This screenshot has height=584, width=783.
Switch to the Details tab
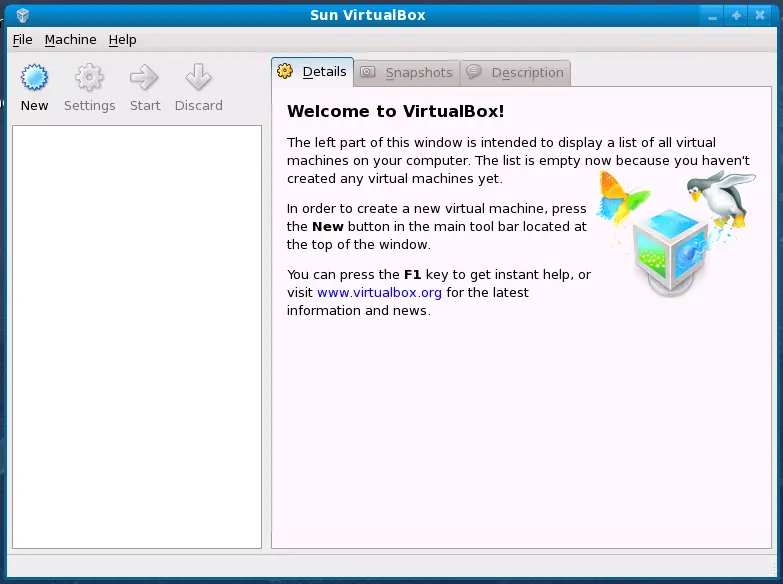pos(313,72)
